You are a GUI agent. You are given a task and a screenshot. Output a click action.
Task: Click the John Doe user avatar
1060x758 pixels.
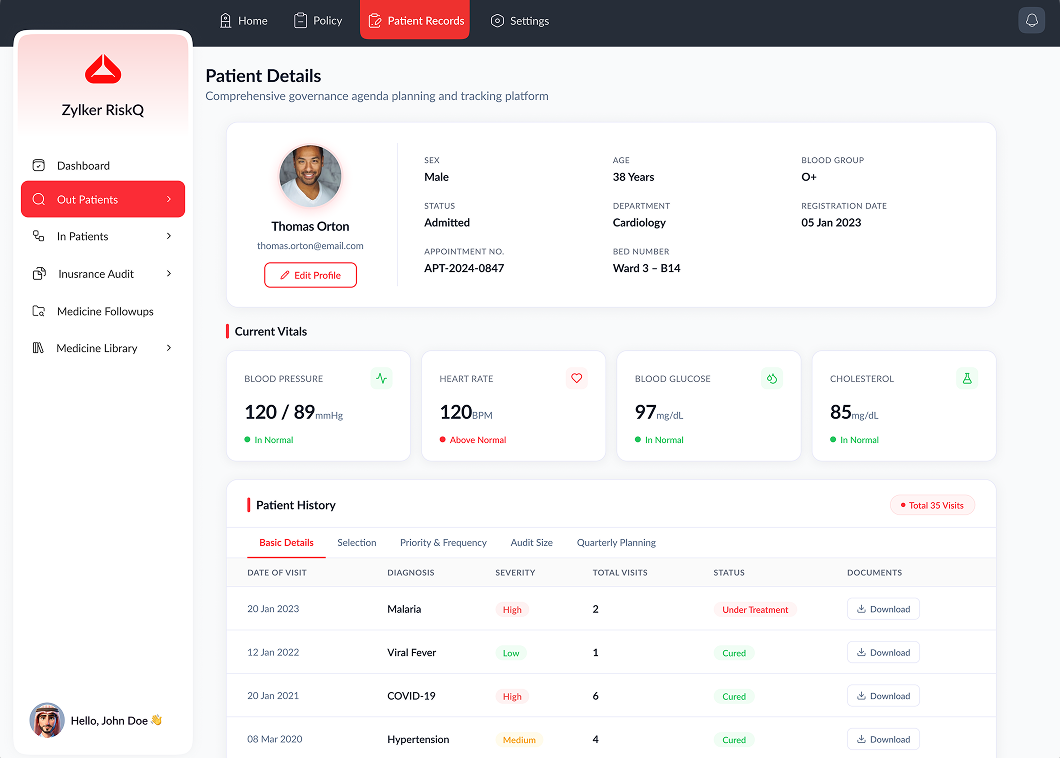47,720
